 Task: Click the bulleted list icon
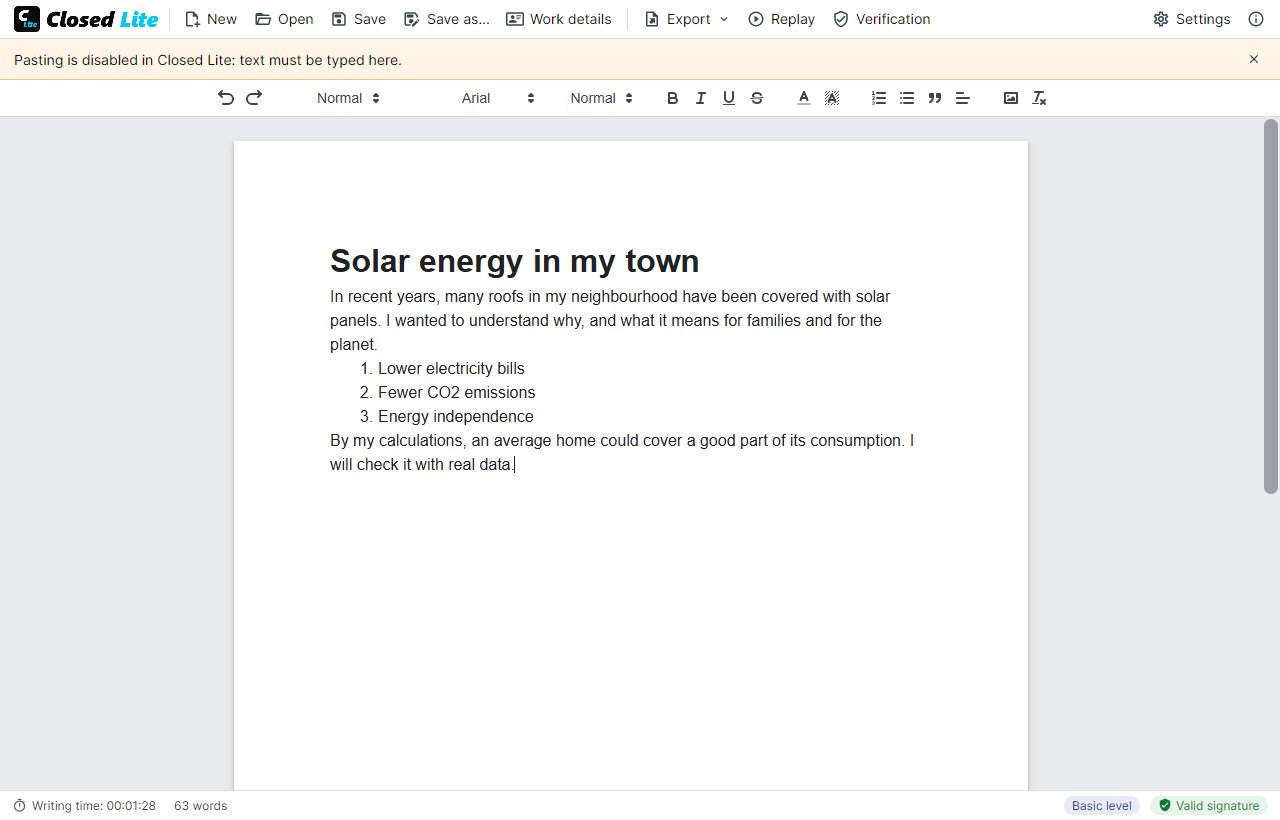coord(907,98)
